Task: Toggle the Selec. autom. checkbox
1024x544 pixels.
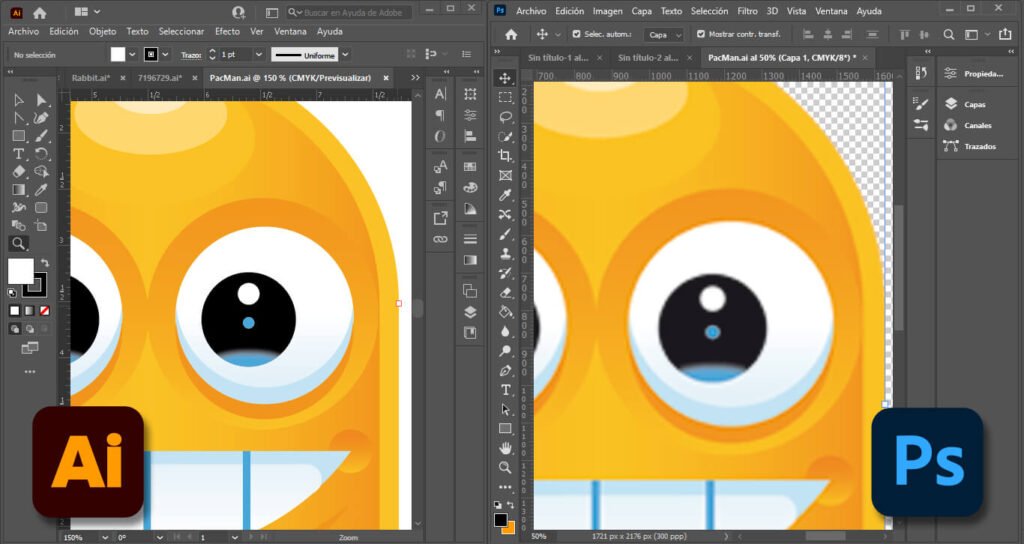Action: [x=576, y=34]
